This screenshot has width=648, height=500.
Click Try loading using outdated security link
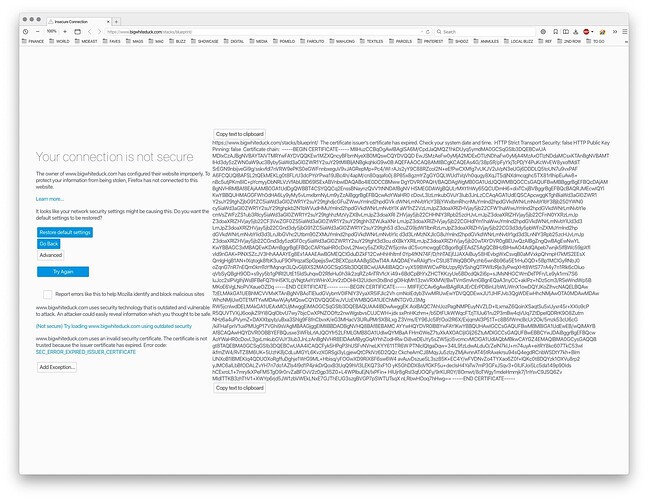coord(114,326)
